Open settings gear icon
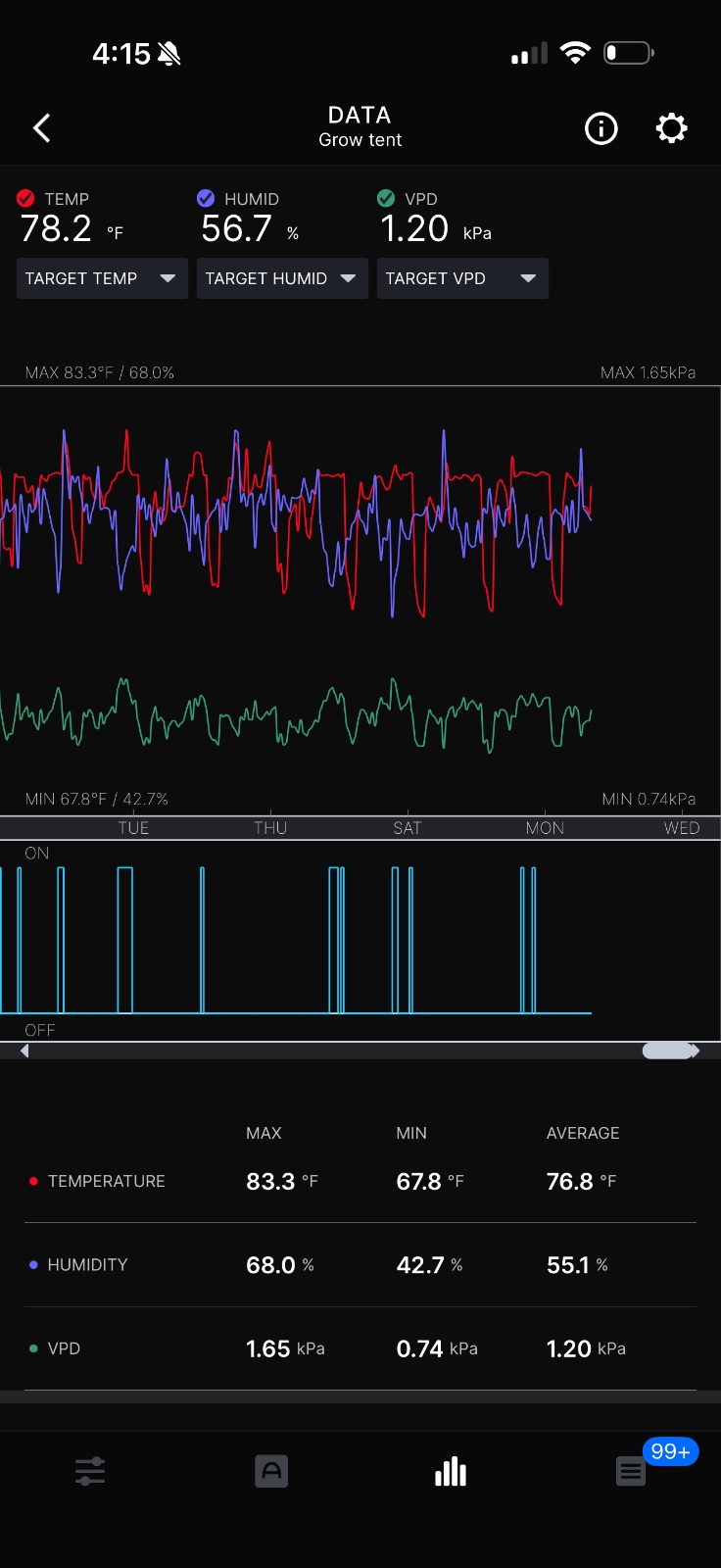The width and height of the screenshot is (721, 1568). pos(671,128)
